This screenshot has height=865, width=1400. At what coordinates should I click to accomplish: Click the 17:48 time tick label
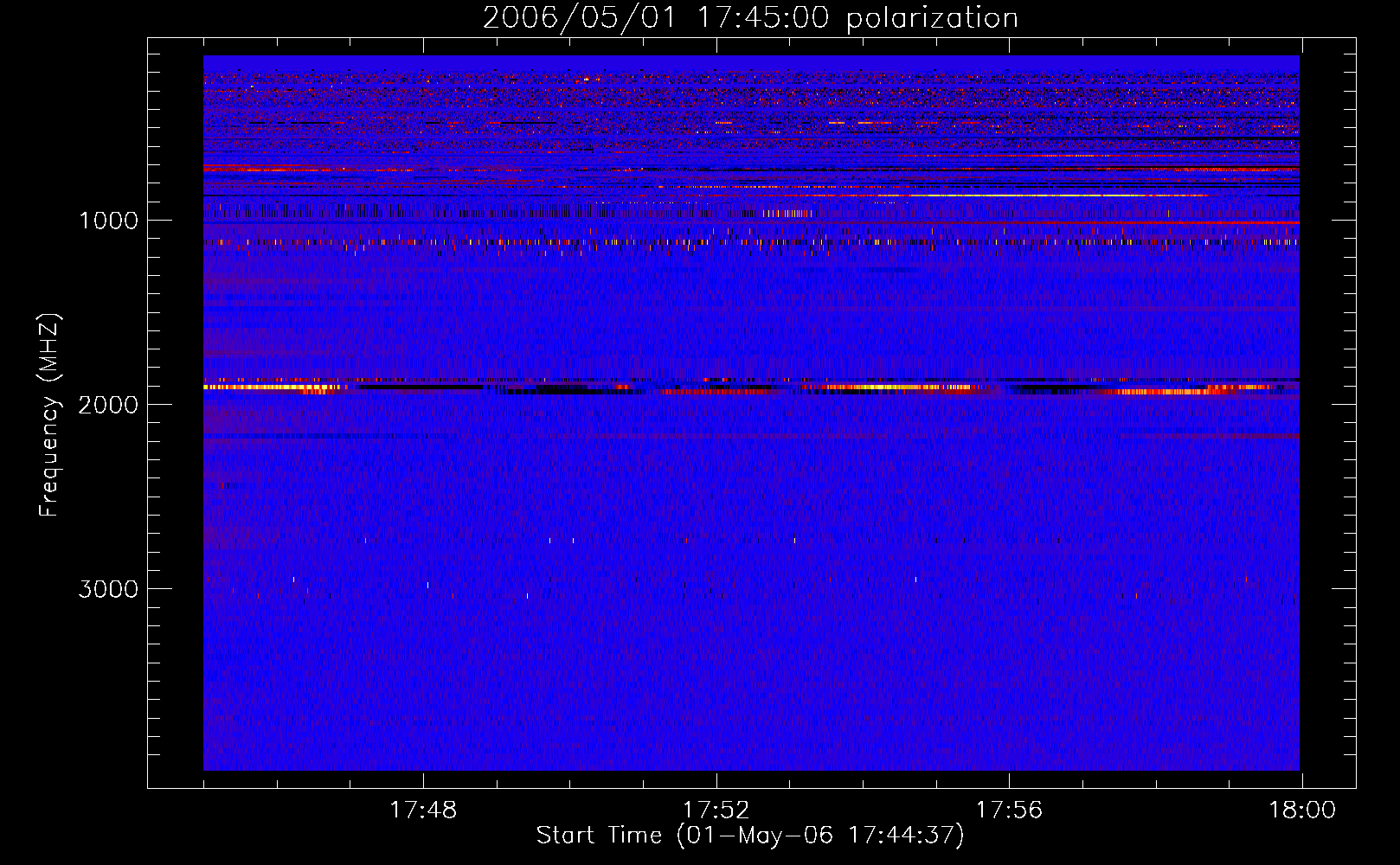423,811
